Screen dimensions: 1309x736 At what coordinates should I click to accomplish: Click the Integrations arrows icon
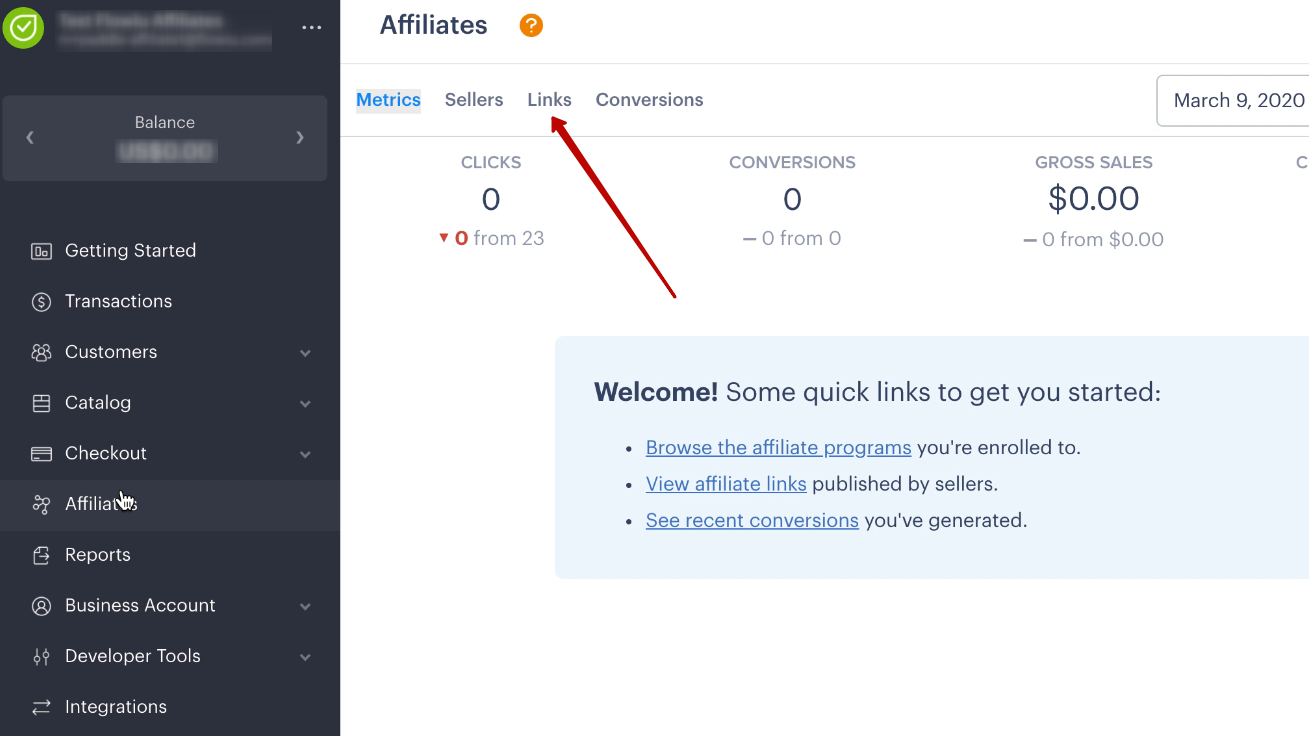click(x=41, y=707)
